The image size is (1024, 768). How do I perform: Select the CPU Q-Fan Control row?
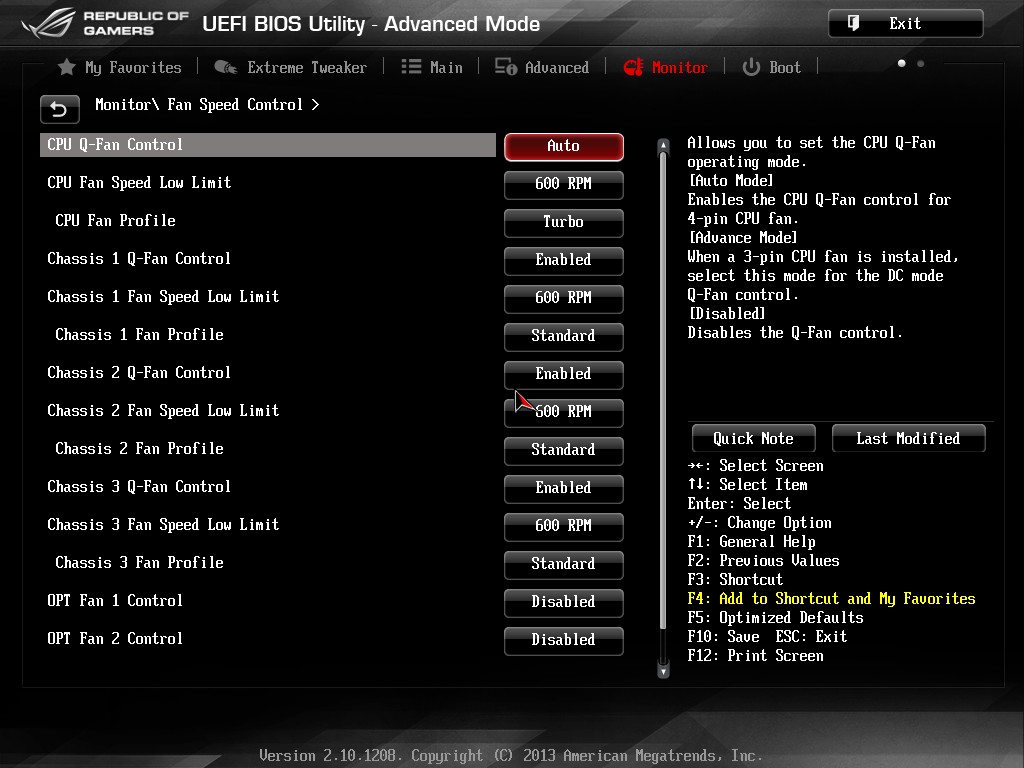pos(268,145)
